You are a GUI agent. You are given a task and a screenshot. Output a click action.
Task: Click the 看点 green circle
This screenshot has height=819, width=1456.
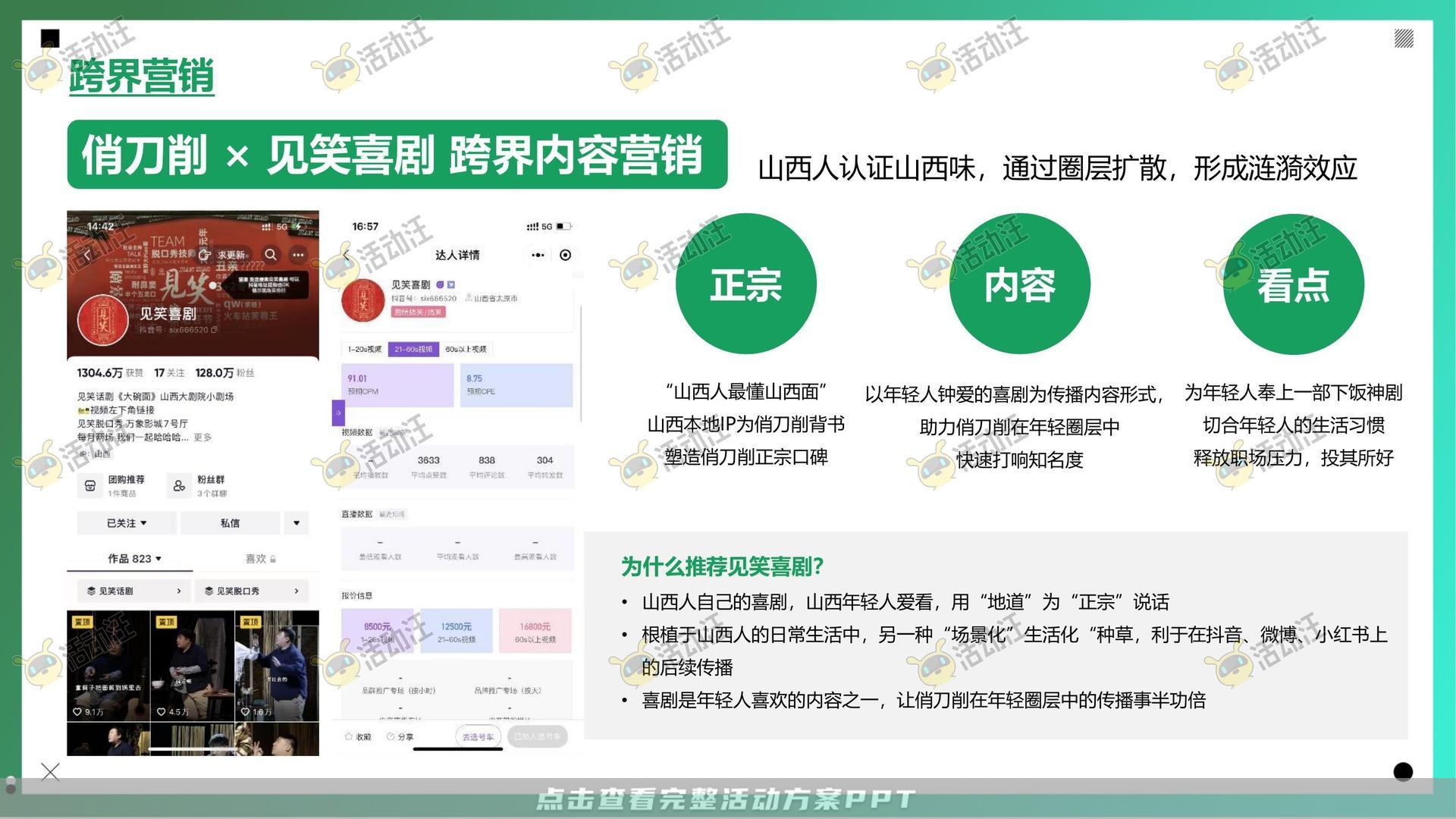(1293, 284)
